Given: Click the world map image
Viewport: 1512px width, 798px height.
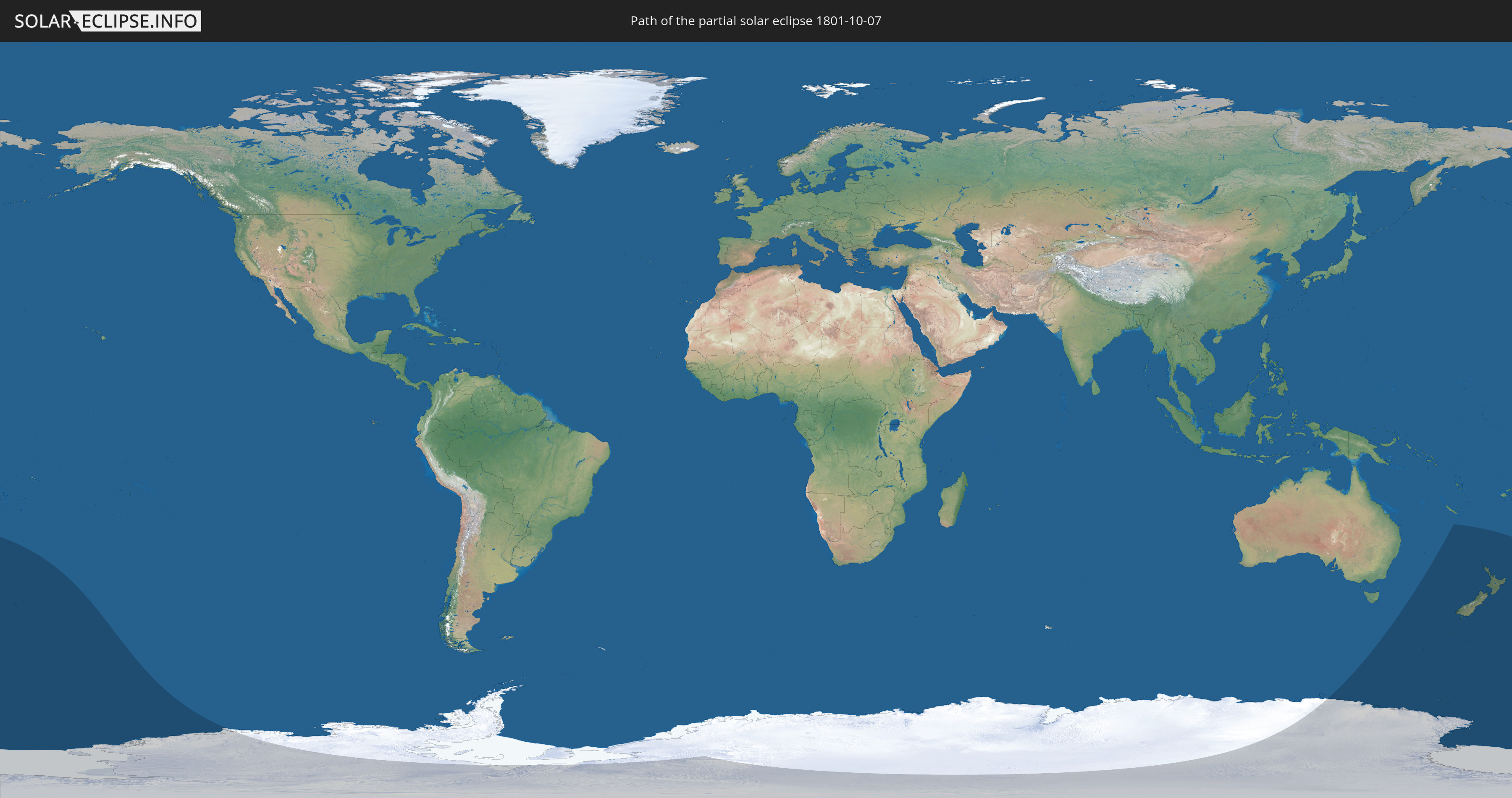Looking at the screenshot, I should coord(756,420).
